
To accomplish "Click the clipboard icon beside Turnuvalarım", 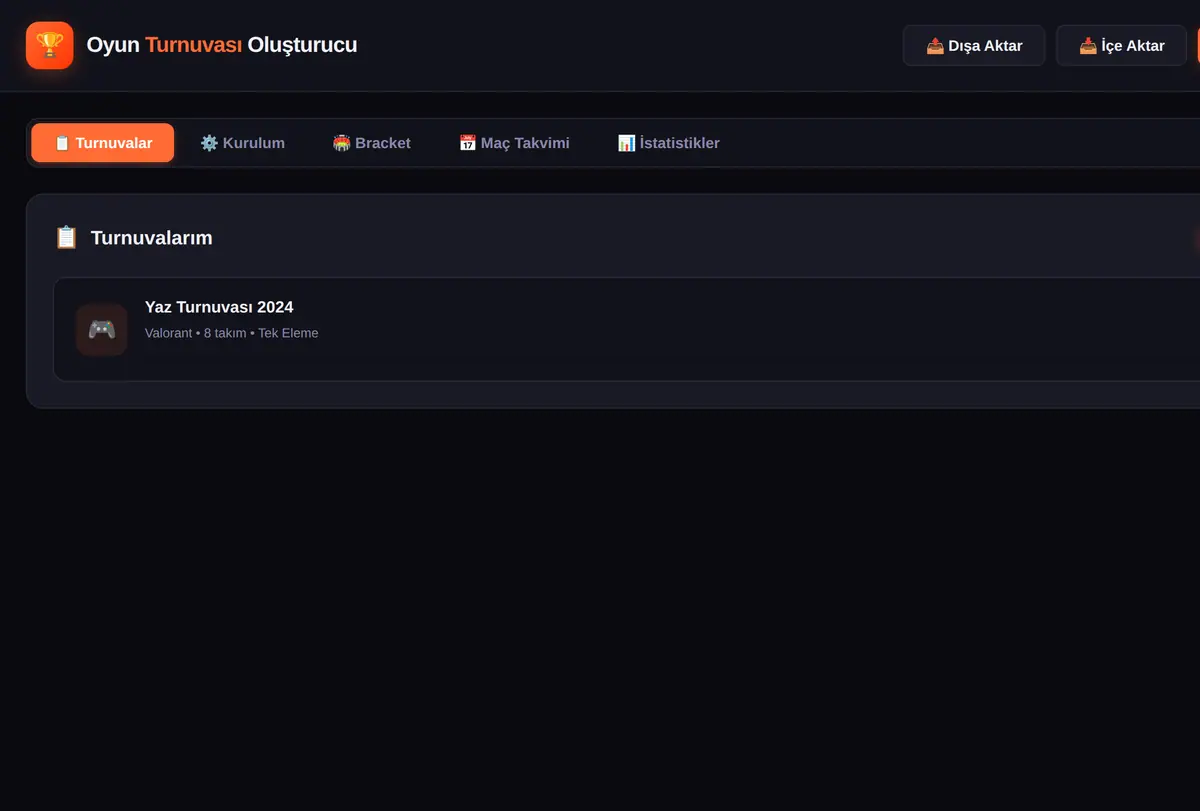I will click(66, 237).
